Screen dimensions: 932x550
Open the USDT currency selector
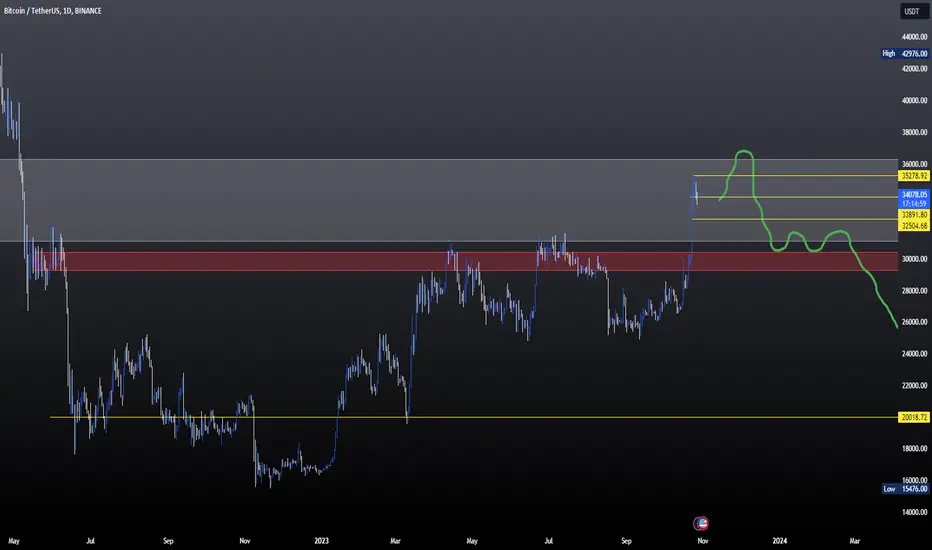point(912,11)
